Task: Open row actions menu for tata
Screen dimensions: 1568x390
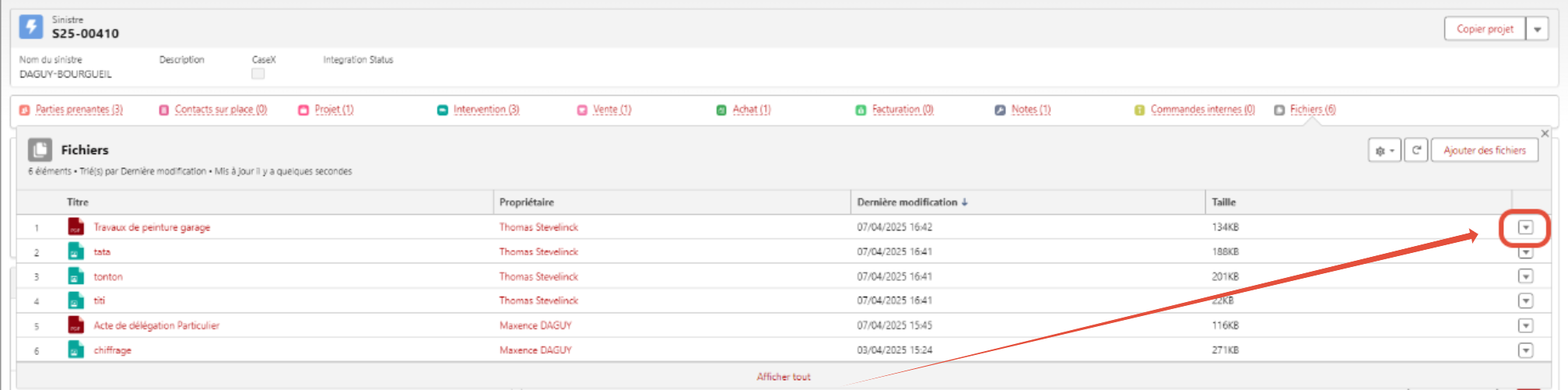Action: click(x=1525, y=252)
